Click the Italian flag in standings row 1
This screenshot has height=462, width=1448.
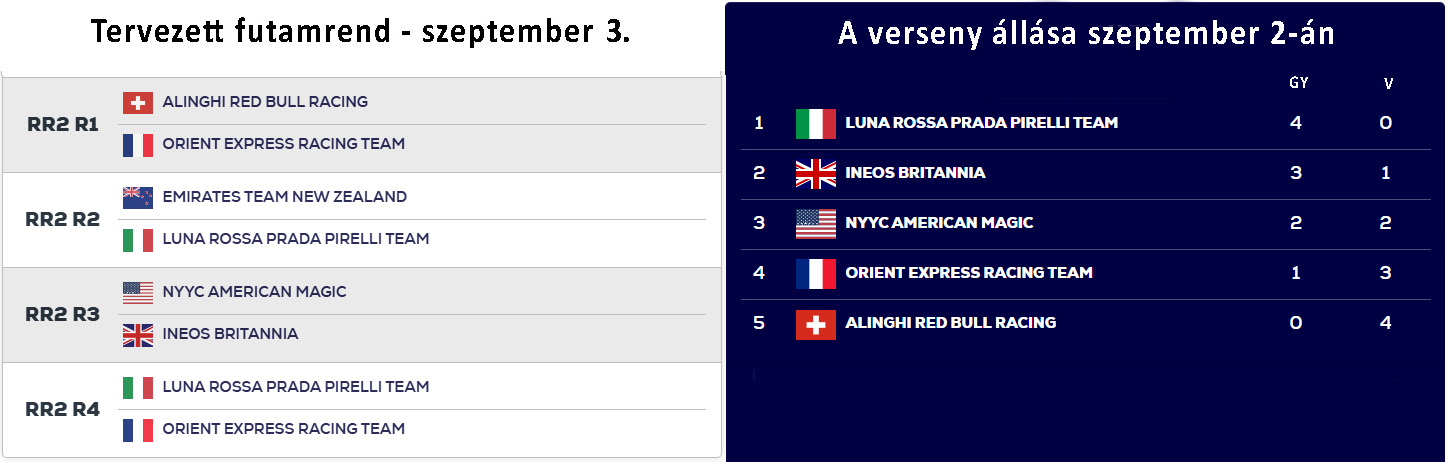click(x=816, y=124)
